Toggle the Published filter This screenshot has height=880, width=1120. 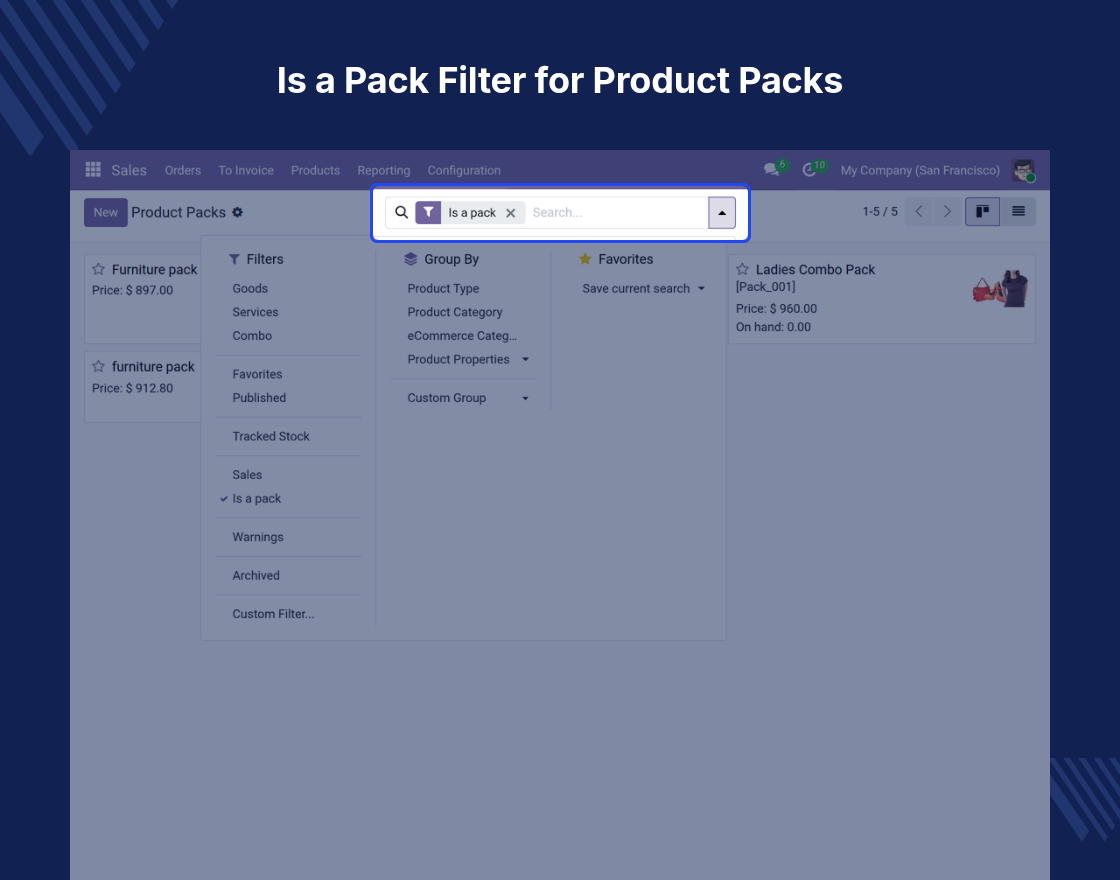coord(259,398)
